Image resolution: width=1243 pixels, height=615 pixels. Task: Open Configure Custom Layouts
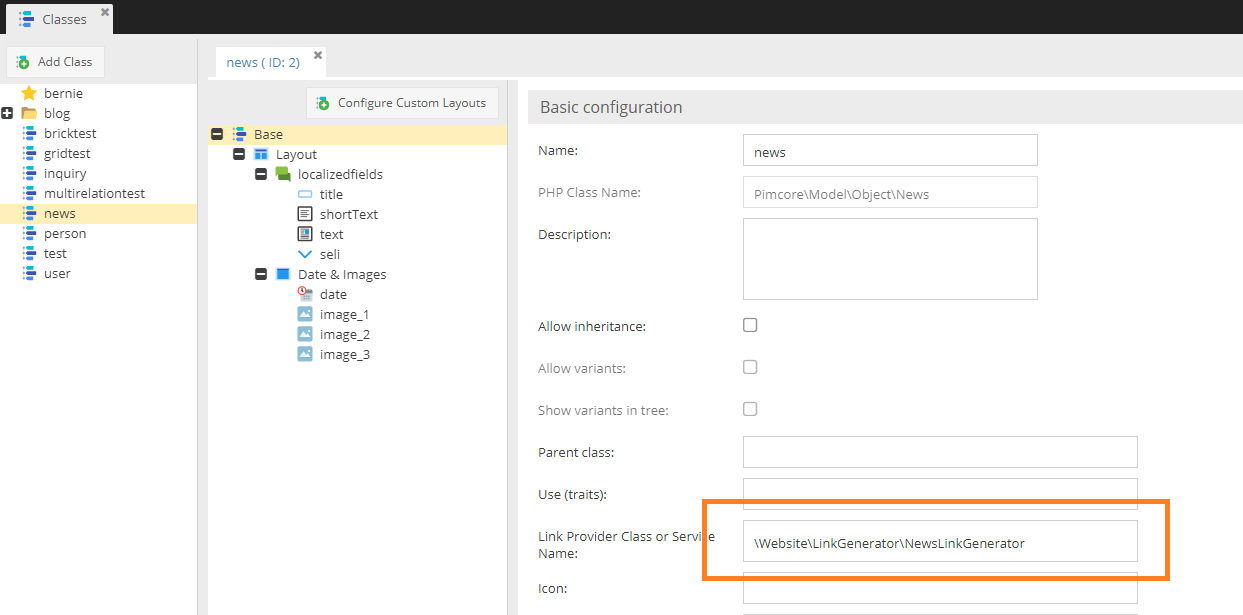(402, 103)
